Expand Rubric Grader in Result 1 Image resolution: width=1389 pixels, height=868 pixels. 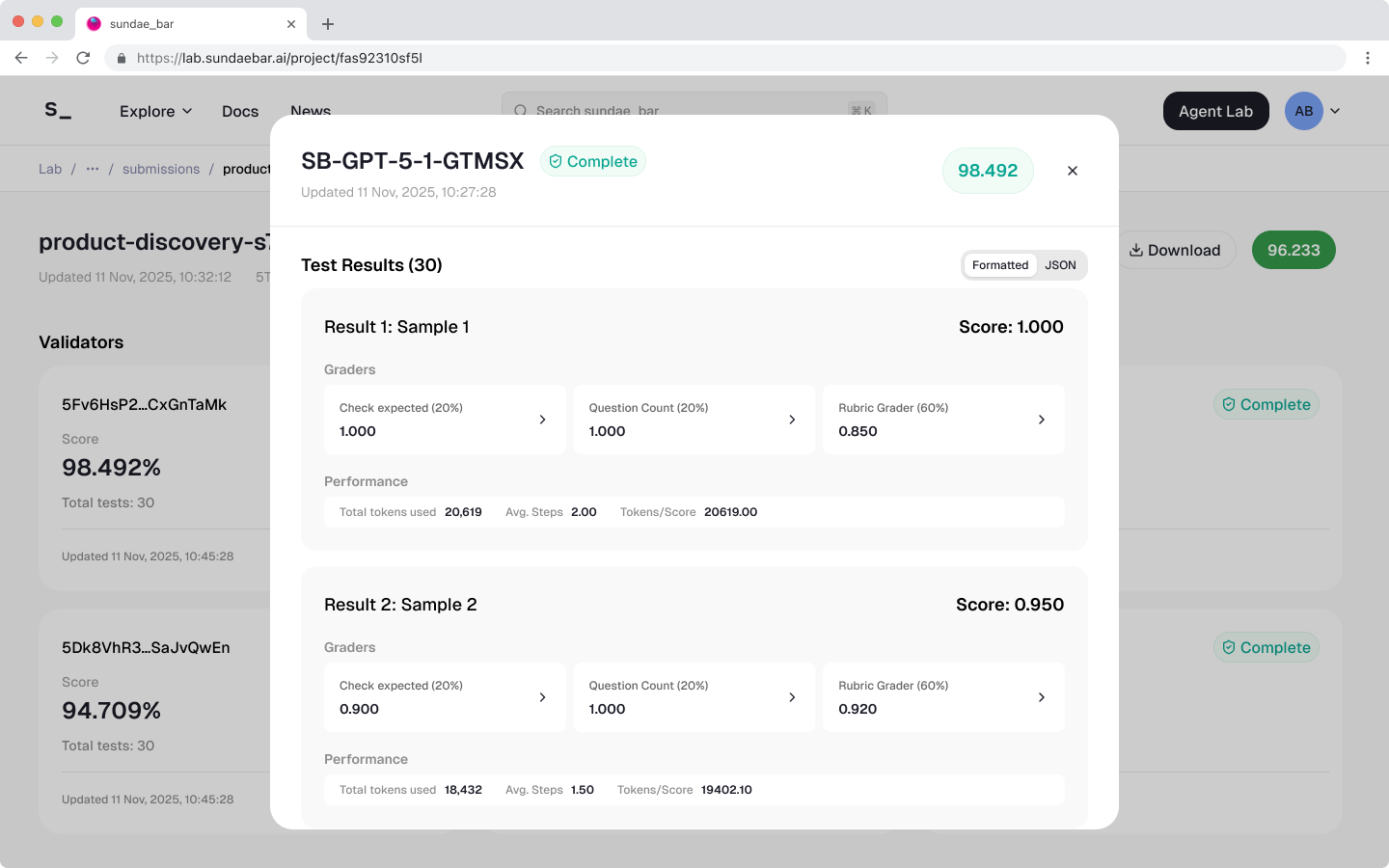point(943,420)
